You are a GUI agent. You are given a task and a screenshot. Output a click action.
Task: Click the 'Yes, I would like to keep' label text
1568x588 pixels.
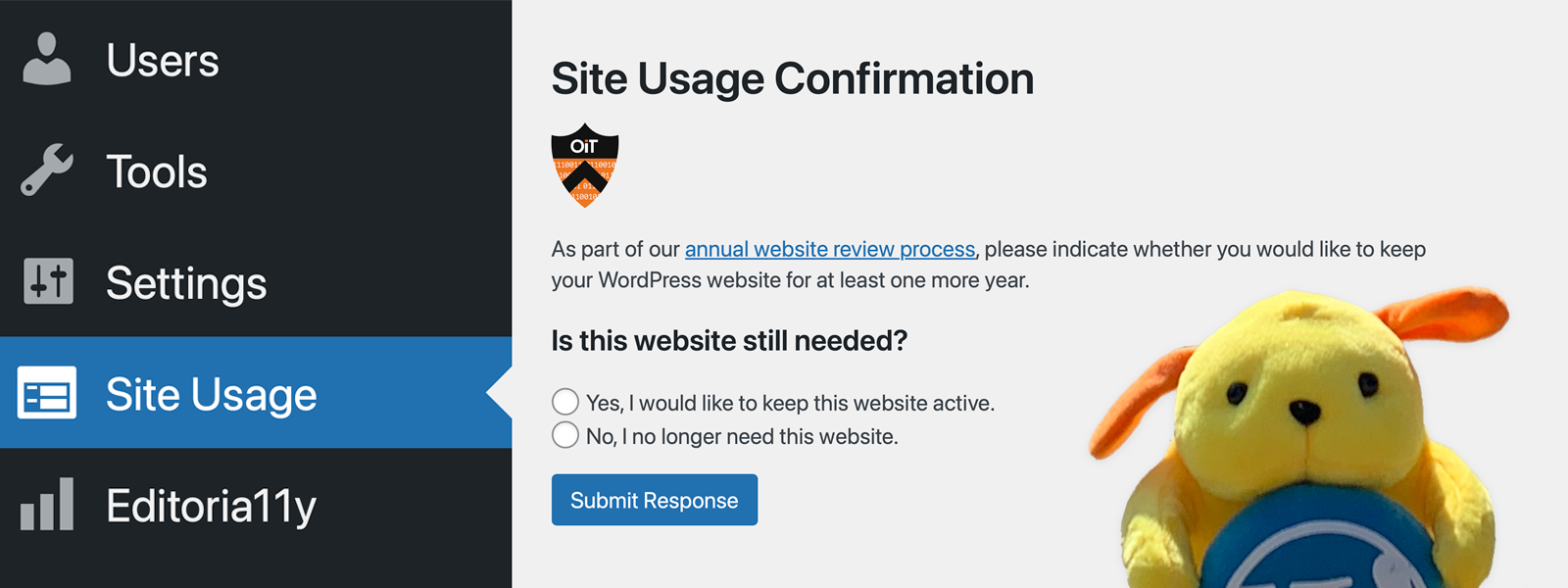pos(790,403)
